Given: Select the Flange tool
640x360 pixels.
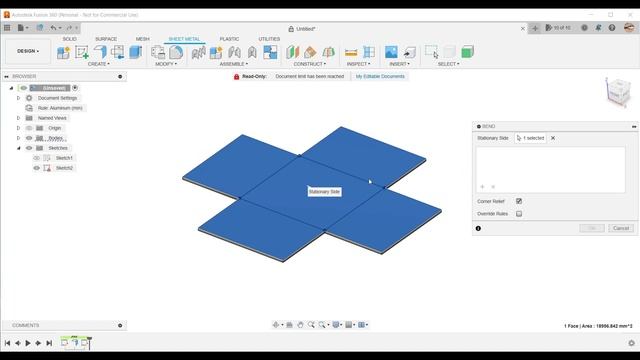Looking at the screenshot, I should [x=100, y=52].
